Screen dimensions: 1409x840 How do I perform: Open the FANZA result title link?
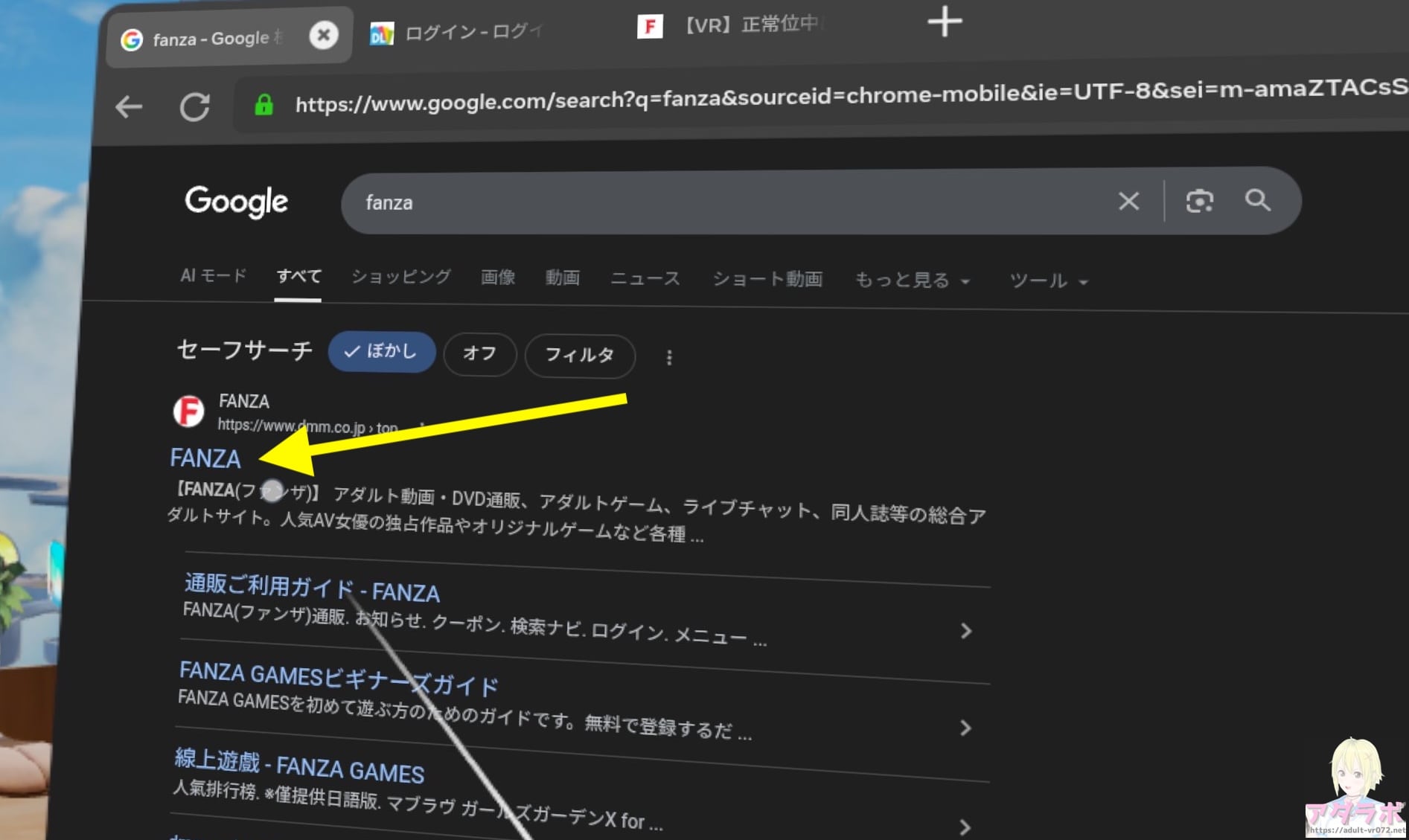click(x=205, y=458)
